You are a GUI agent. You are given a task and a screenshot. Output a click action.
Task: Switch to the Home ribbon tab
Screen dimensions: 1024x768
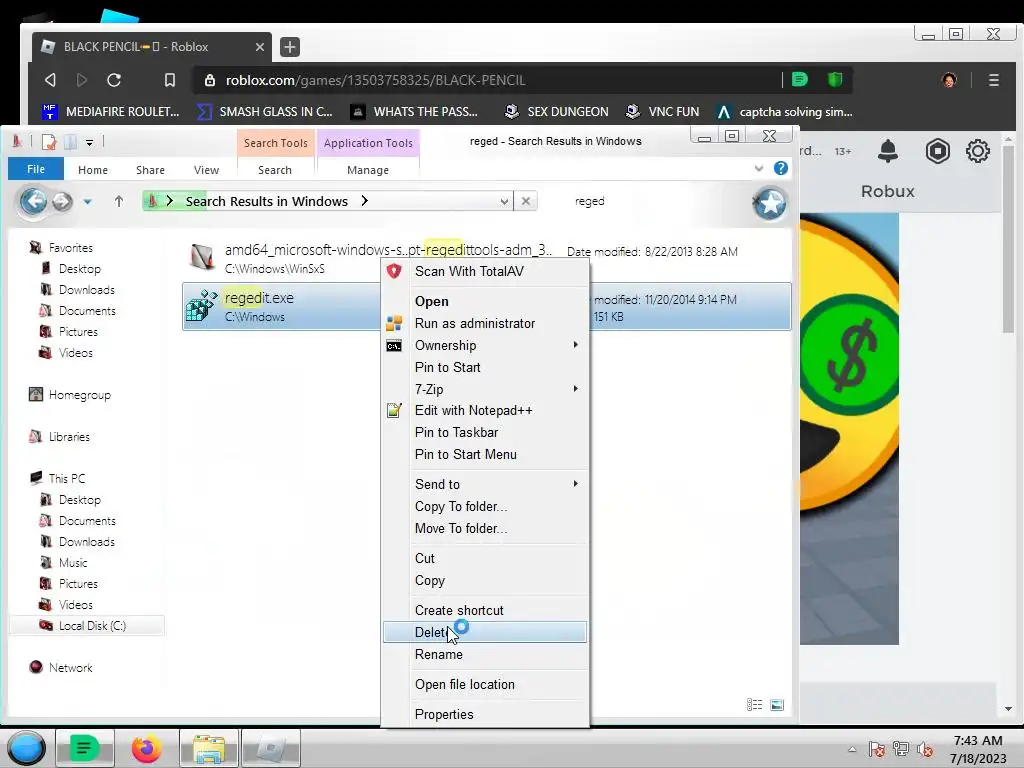click(93, 170)
